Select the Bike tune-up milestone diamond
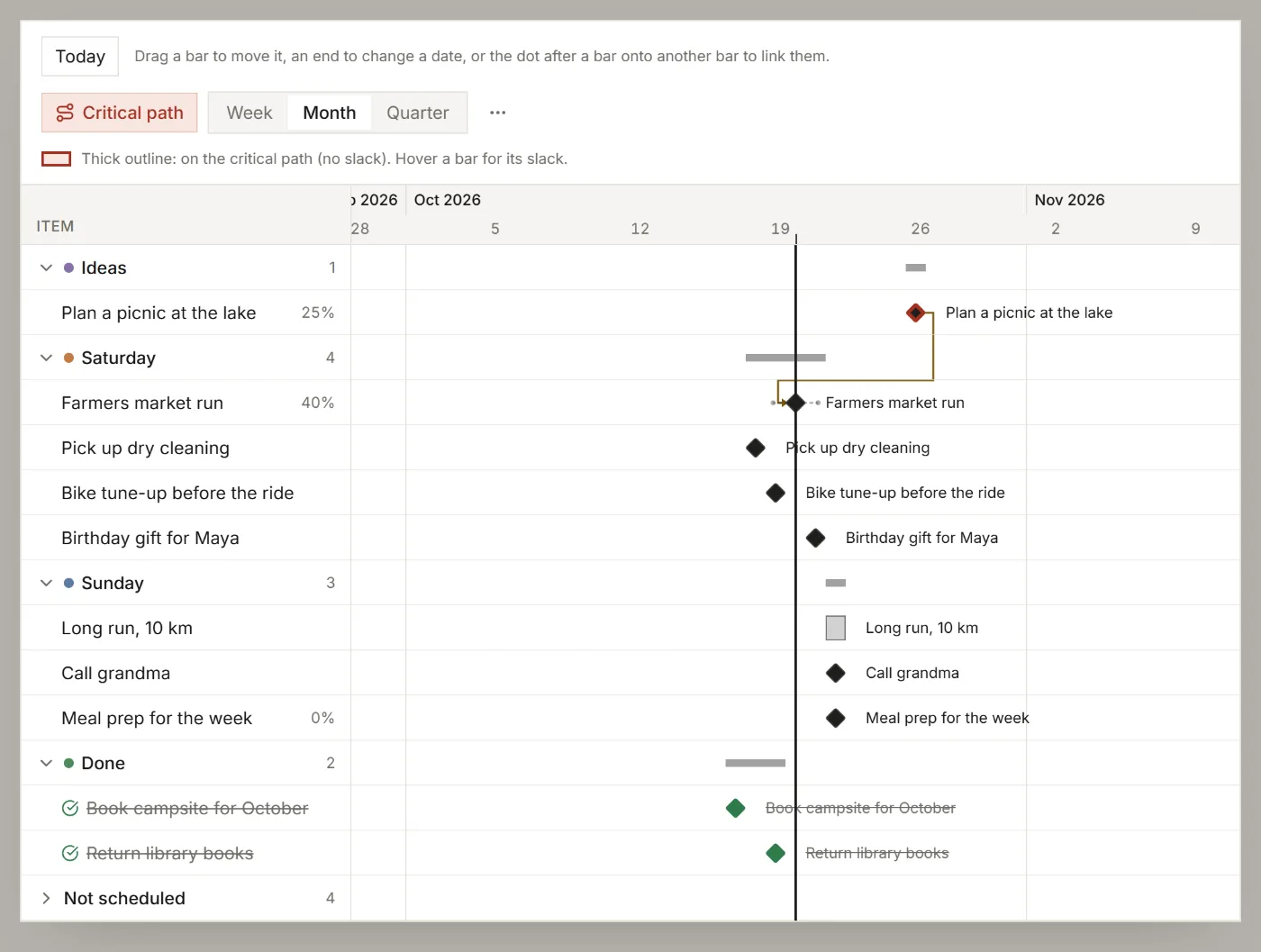This screenshot has height=952, width=1261. (776, 493)
